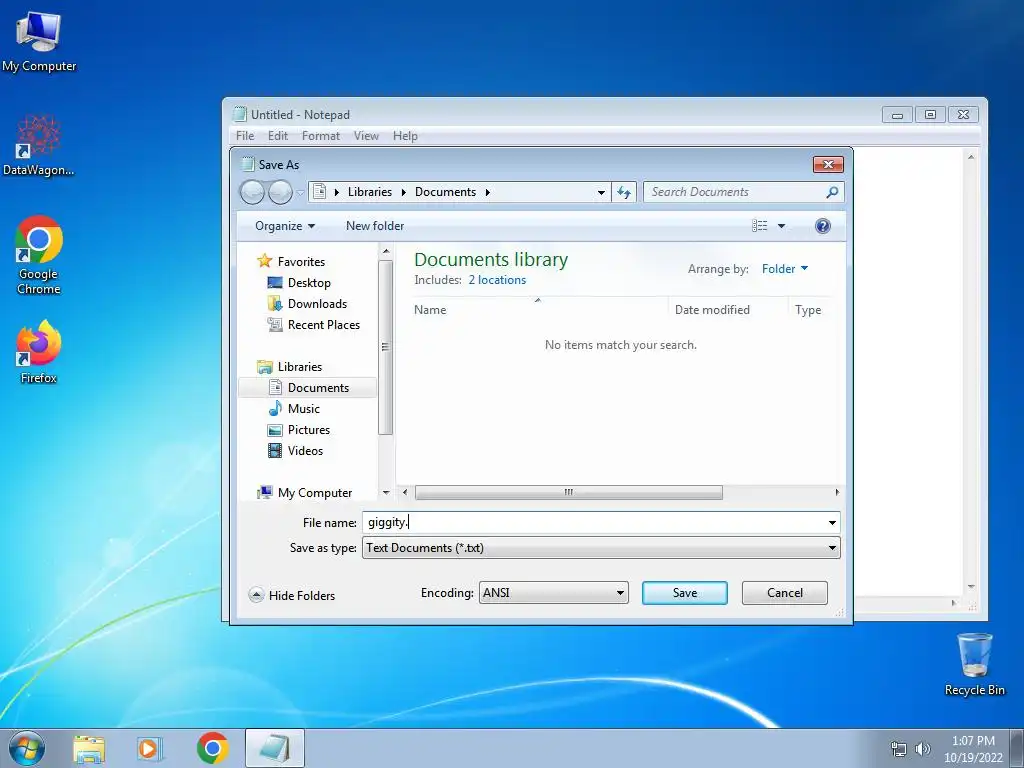Open Windows Explorer from the taskbar
The height and width of the screenshot is (768, 1024).
[89, 748]
